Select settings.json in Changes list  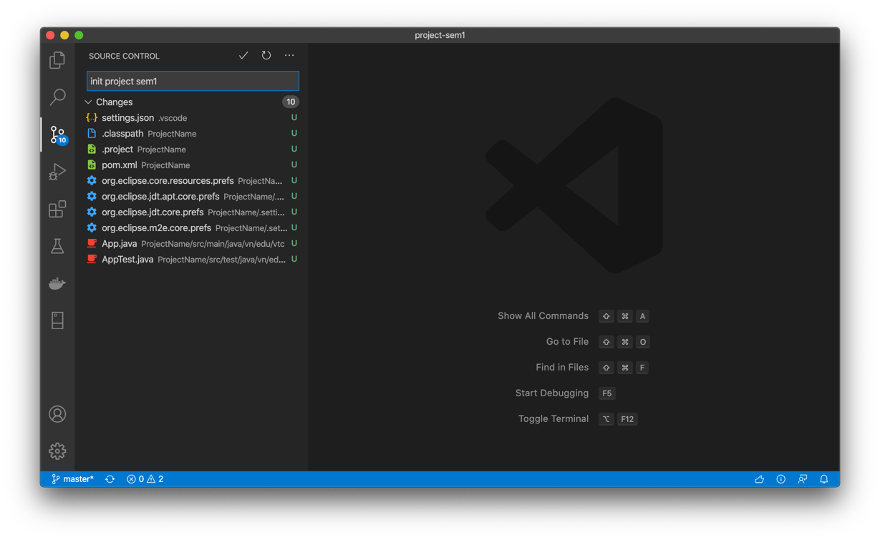click(x=192, y=118)
